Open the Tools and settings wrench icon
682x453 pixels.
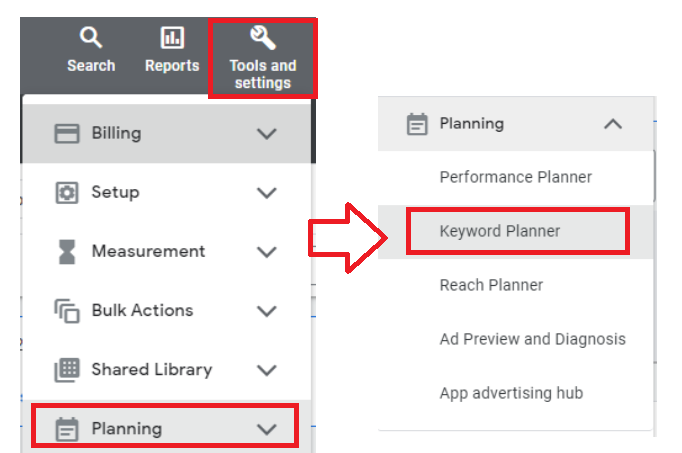(263, 37)
